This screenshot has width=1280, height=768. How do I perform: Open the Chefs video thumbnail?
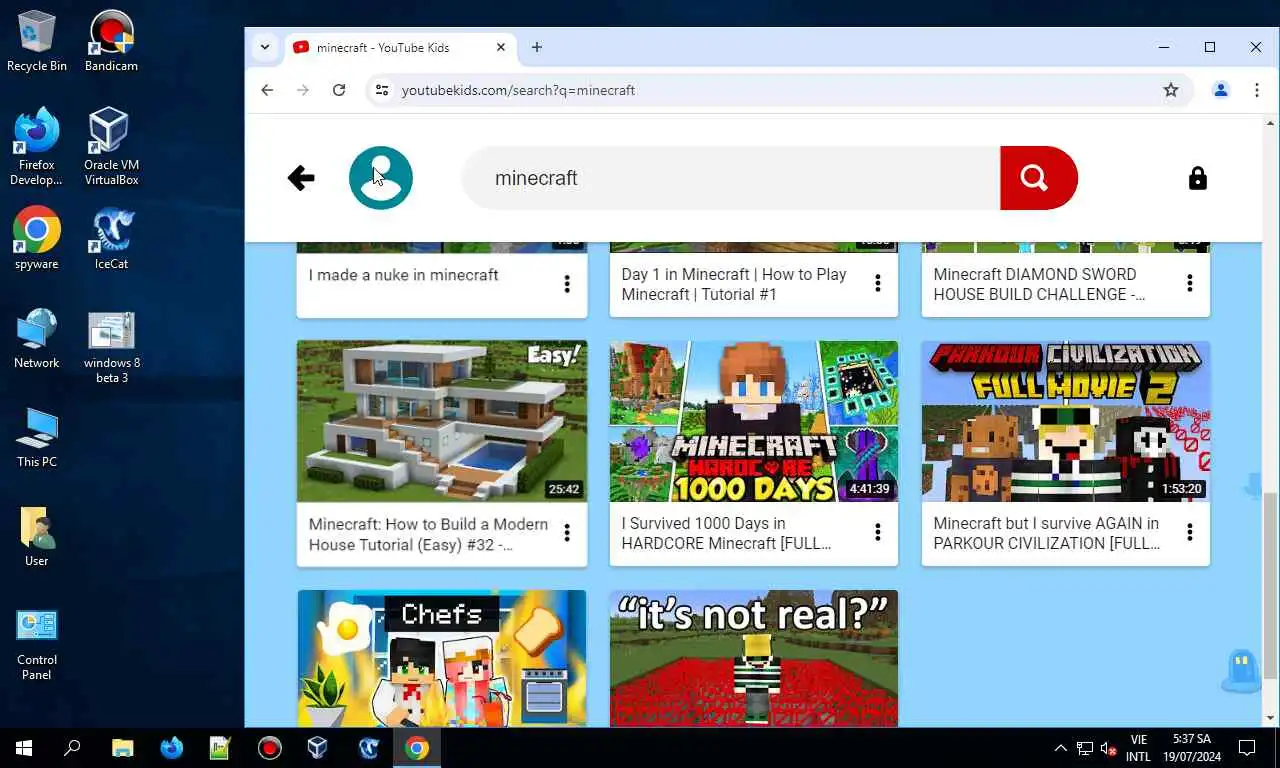pyautogui.click(x=442, y=658)
